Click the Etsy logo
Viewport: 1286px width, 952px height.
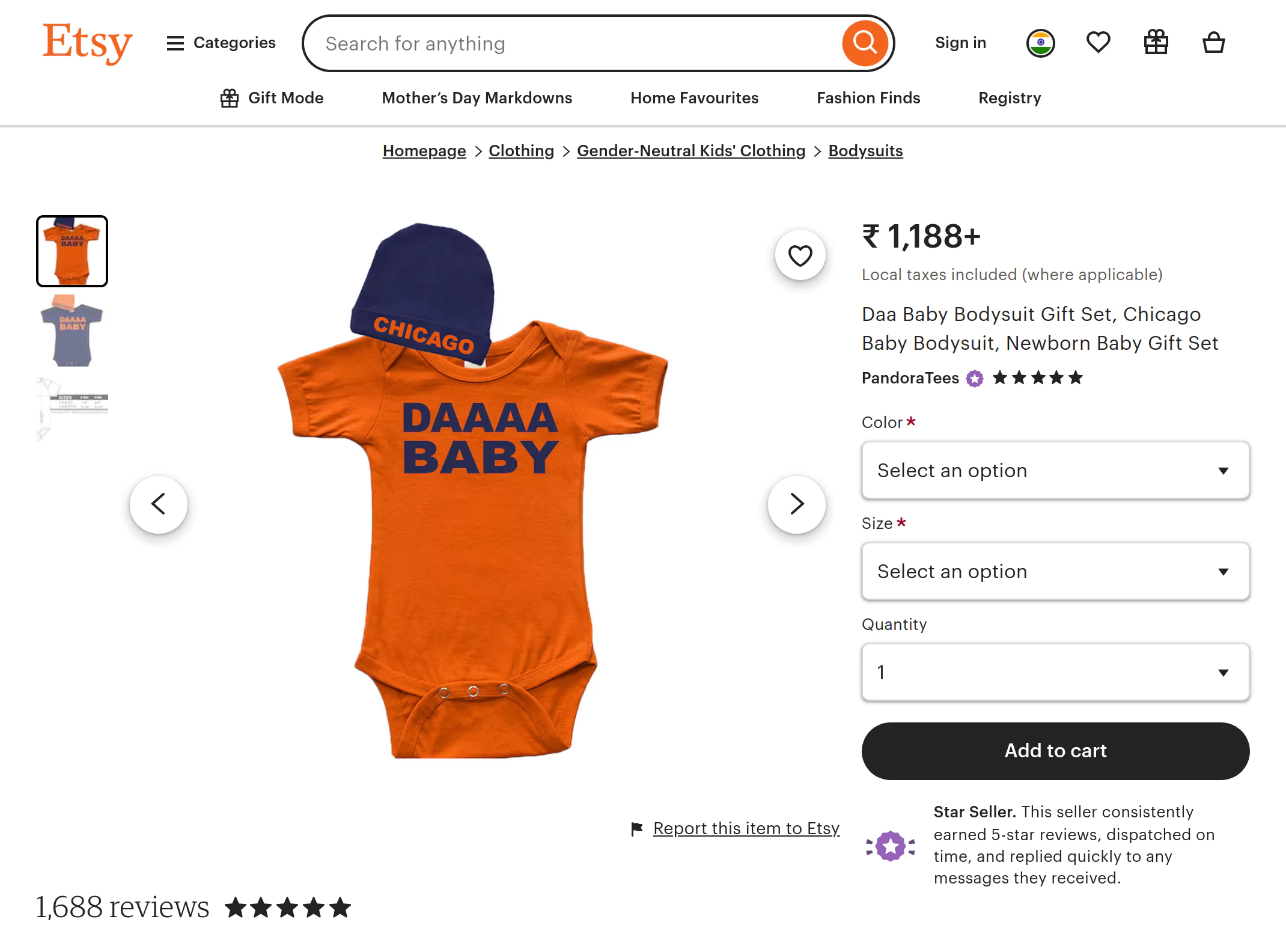click(87, 42)
